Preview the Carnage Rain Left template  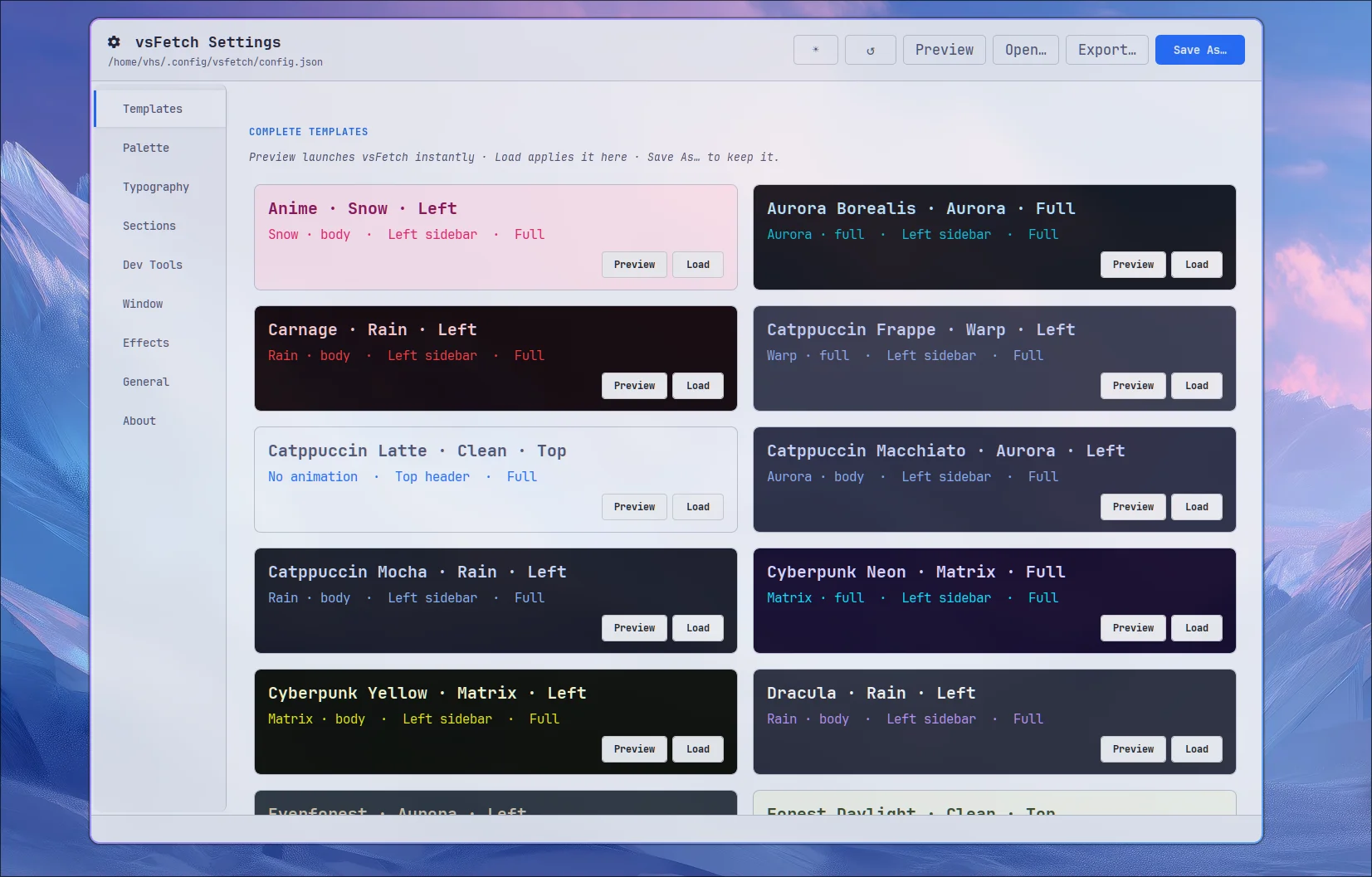[634, 386]
